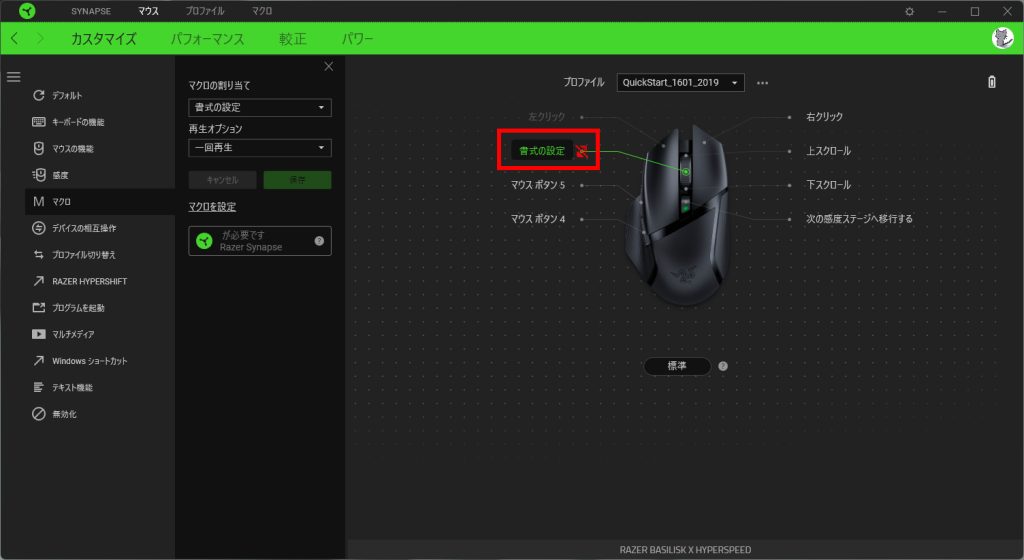Open 較正 tab
Screen dimensions: 1024x560
click(x=293, y=39)
